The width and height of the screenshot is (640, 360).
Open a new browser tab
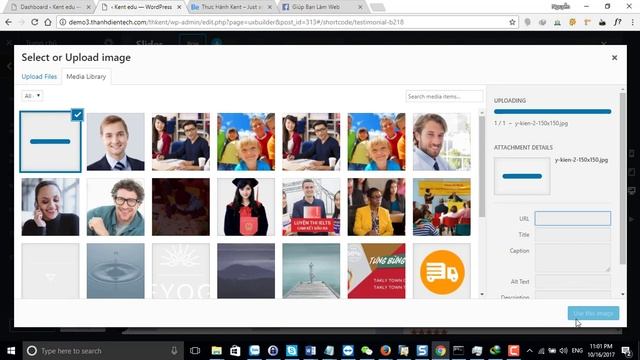(x=378, y=7)
